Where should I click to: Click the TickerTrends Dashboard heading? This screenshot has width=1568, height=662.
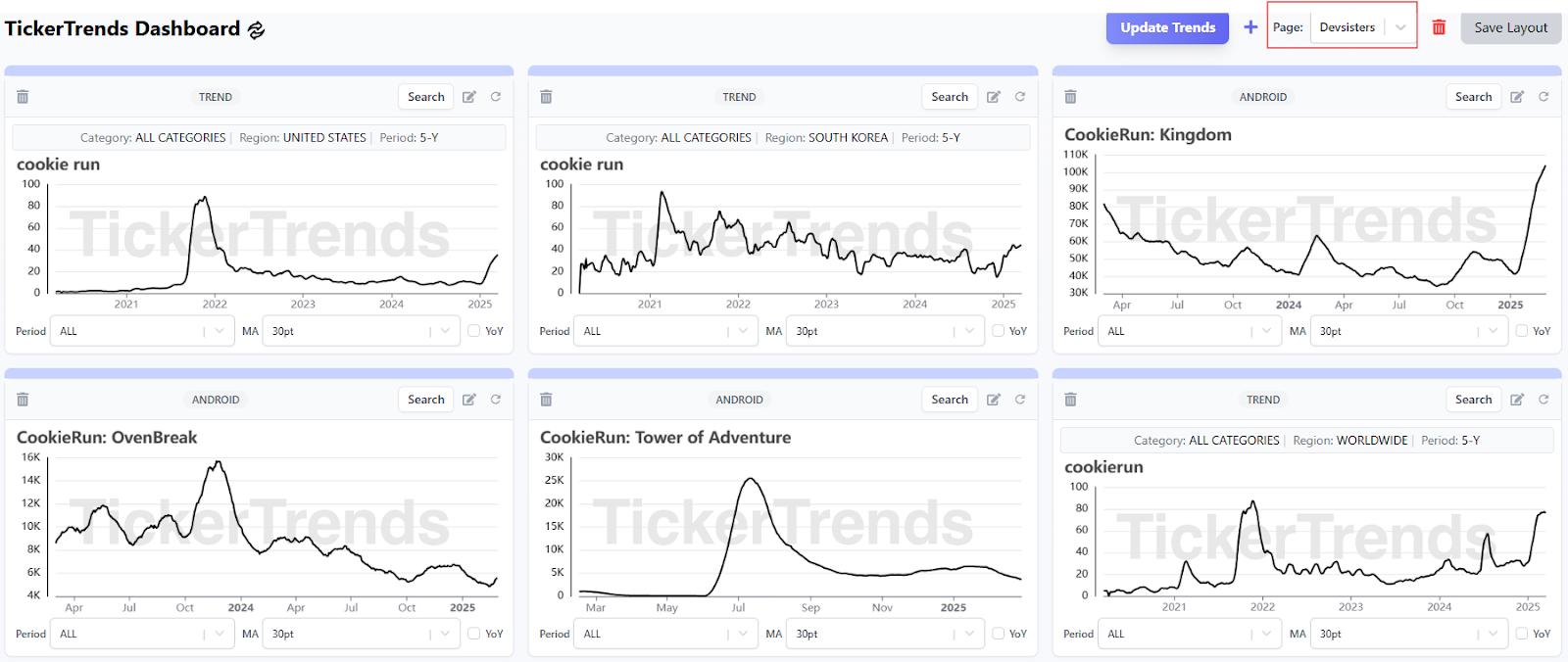pyautogui.click(x=122, y=28)
